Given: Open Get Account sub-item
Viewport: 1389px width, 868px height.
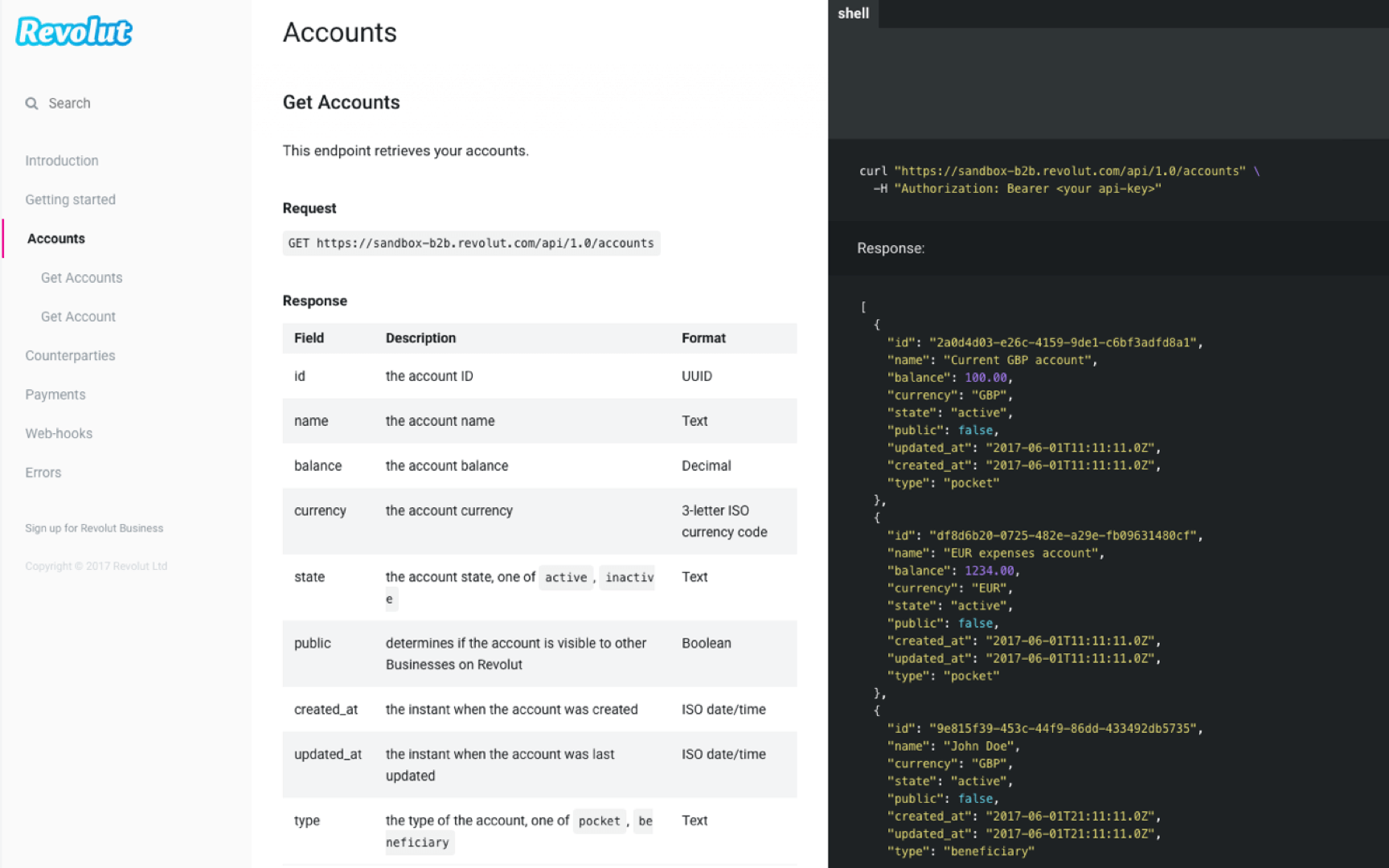Looking at the screenshot, I should [x=78, y=317].
